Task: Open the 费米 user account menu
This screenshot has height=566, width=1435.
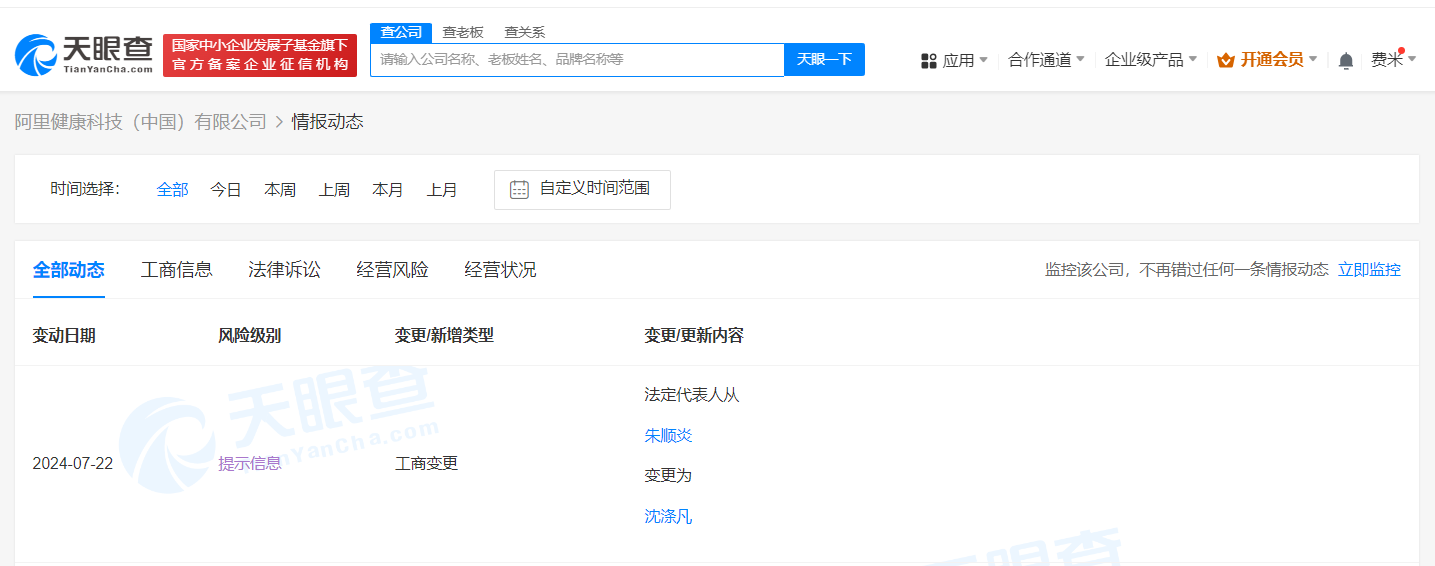Action: (1393, 60)
